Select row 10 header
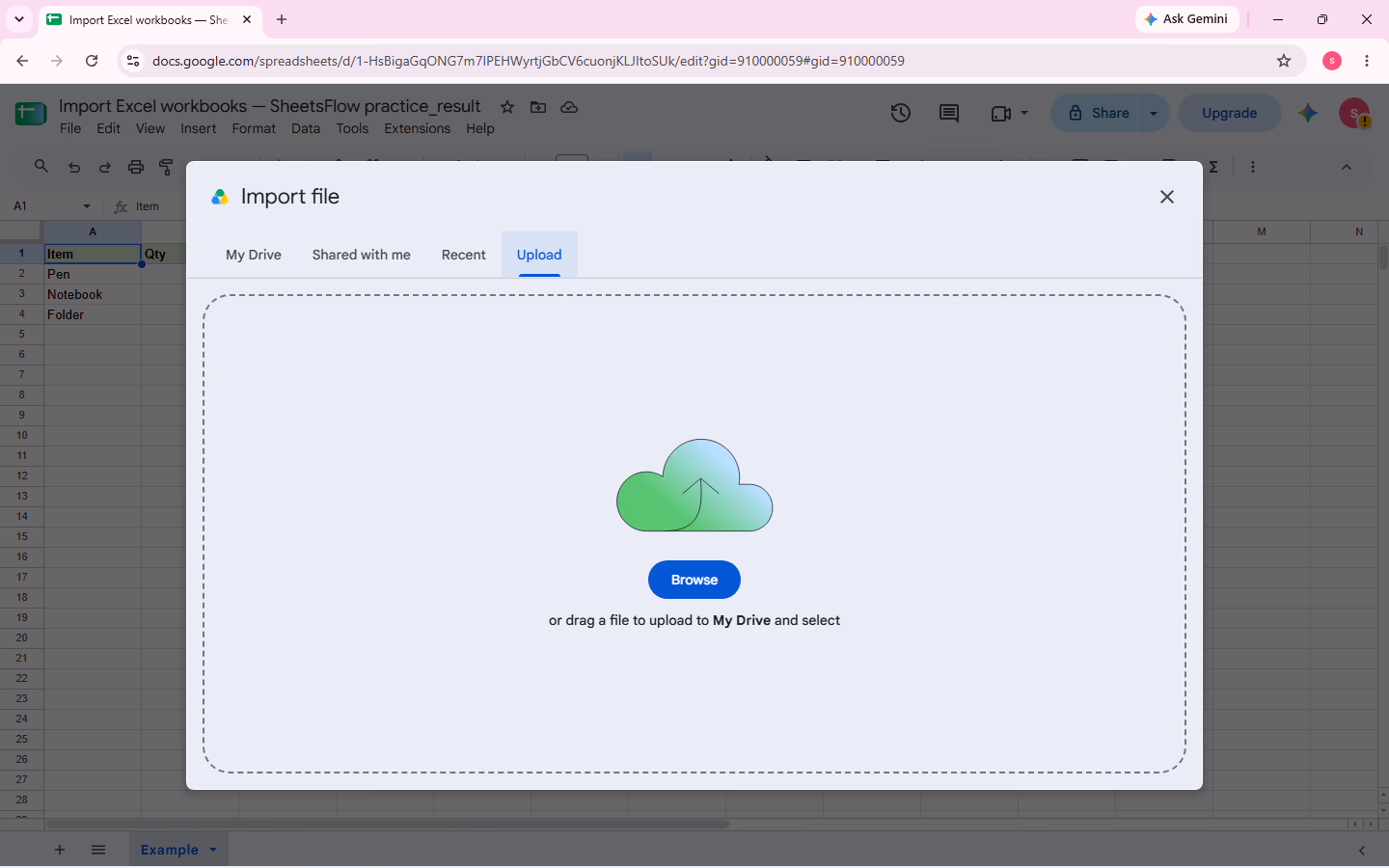Screen dimensions: 1389x868 (21, 435)
